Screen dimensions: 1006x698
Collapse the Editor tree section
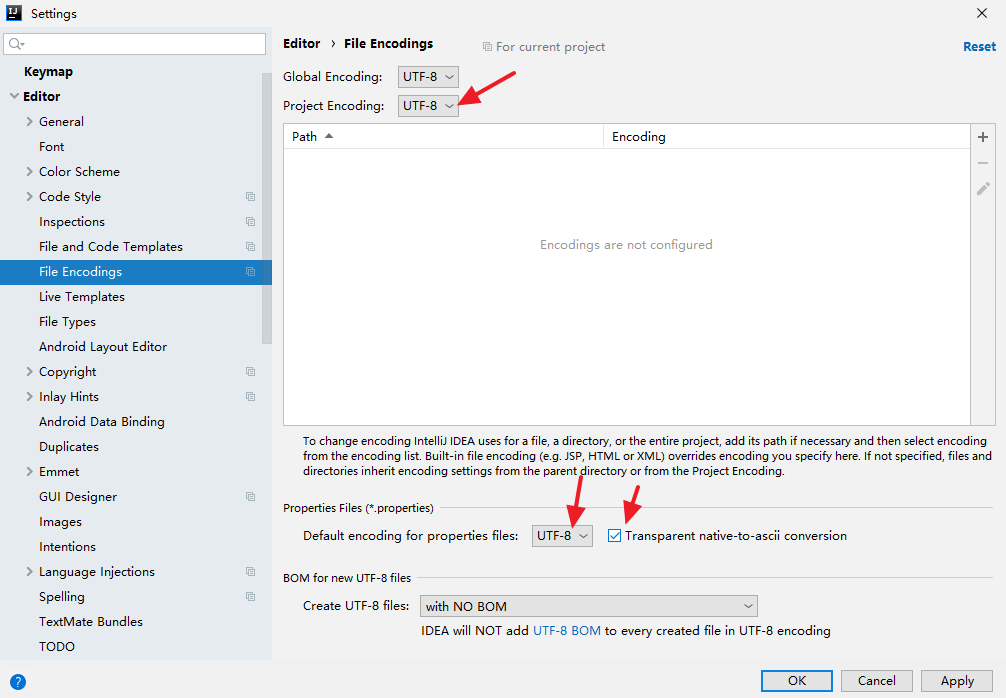(14, 96)
